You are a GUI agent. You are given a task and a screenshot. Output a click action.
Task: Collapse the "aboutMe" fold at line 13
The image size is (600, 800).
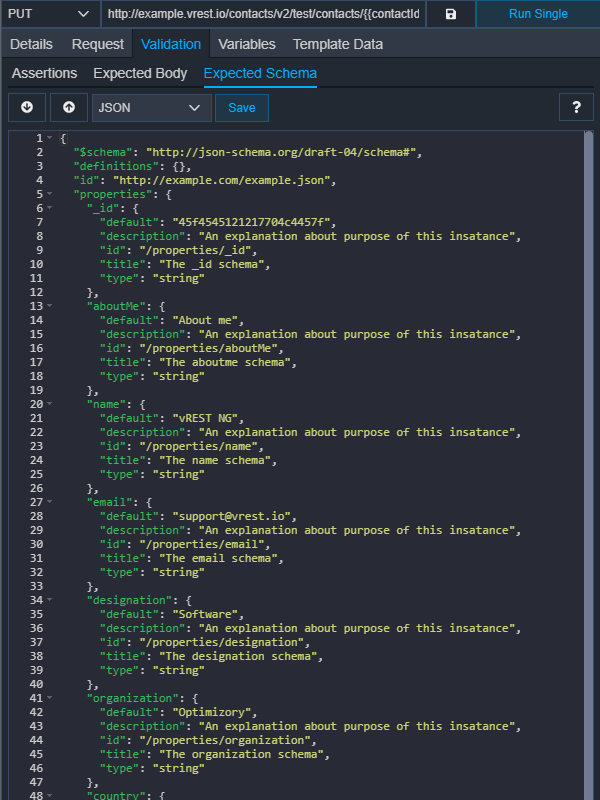tap(49, 306)
